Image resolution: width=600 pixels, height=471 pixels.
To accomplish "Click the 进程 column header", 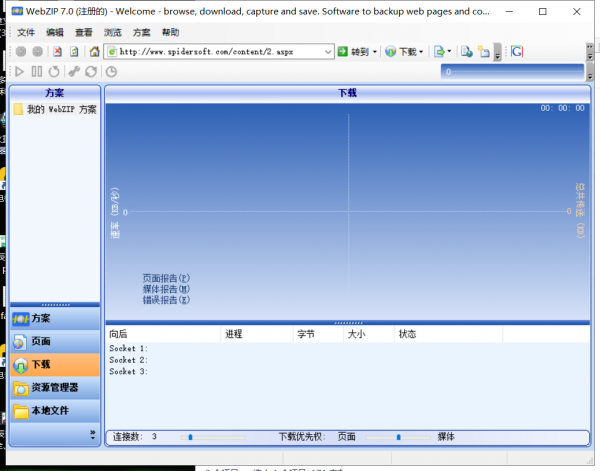I will pos(234,334).
